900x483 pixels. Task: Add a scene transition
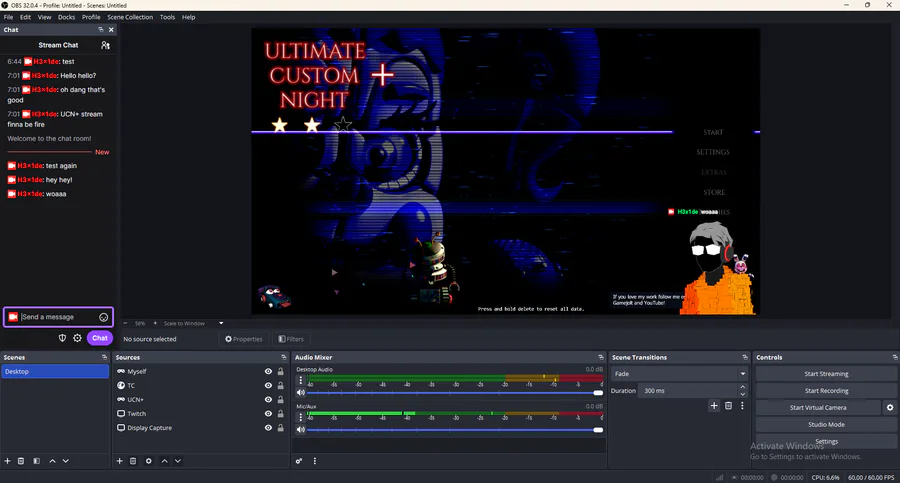tap(714, 405)
